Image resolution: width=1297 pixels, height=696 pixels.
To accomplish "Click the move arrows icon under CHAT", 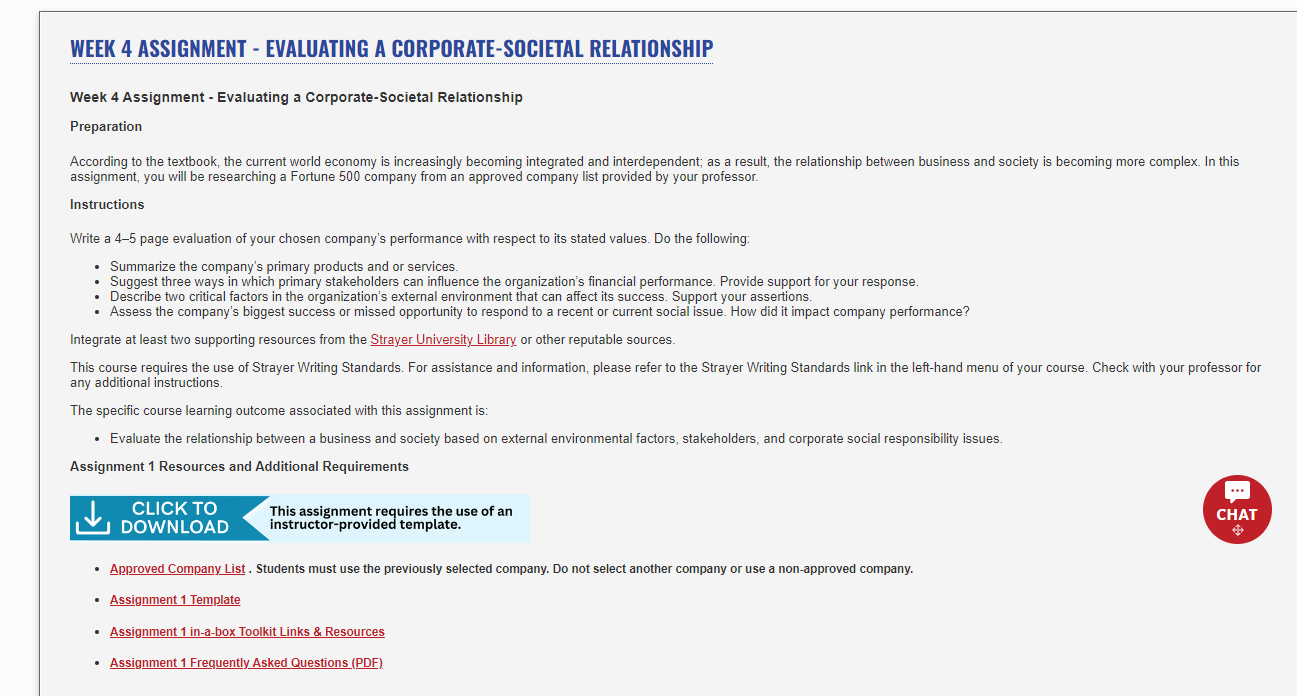I will coord(1238,530).
